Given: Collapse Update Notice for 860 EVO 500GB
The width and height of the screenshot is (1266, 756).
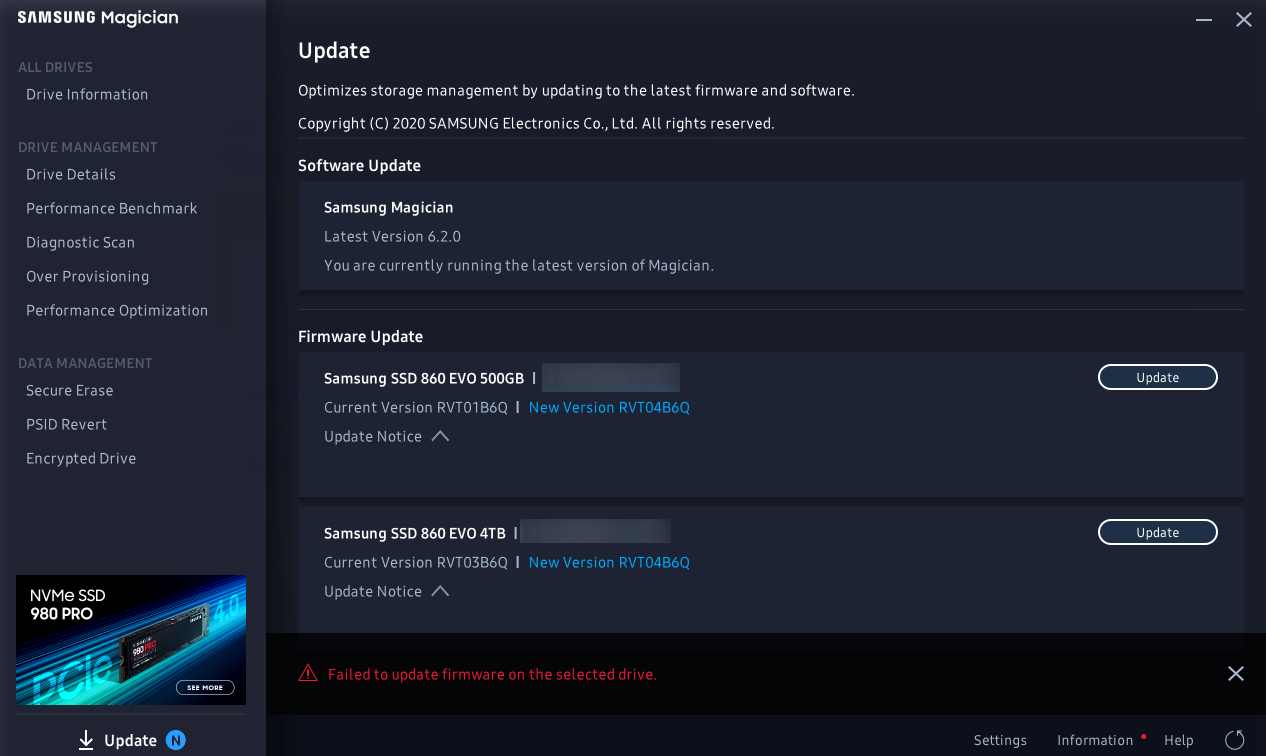Looking at the screenshot, I should [440, 436].
